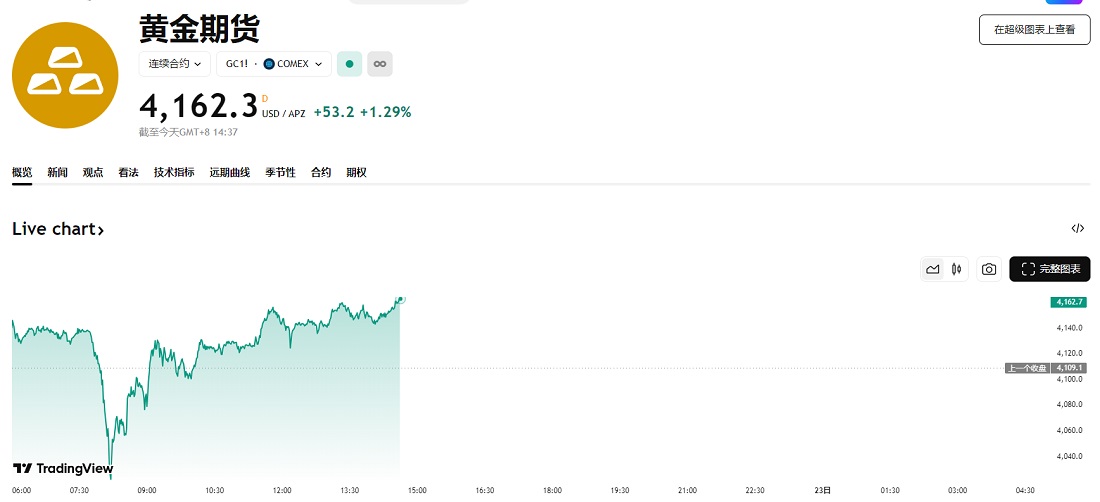The image size is (1100, 502).
Task: Click the TradingView logo on chart
Action: point(62,468)
